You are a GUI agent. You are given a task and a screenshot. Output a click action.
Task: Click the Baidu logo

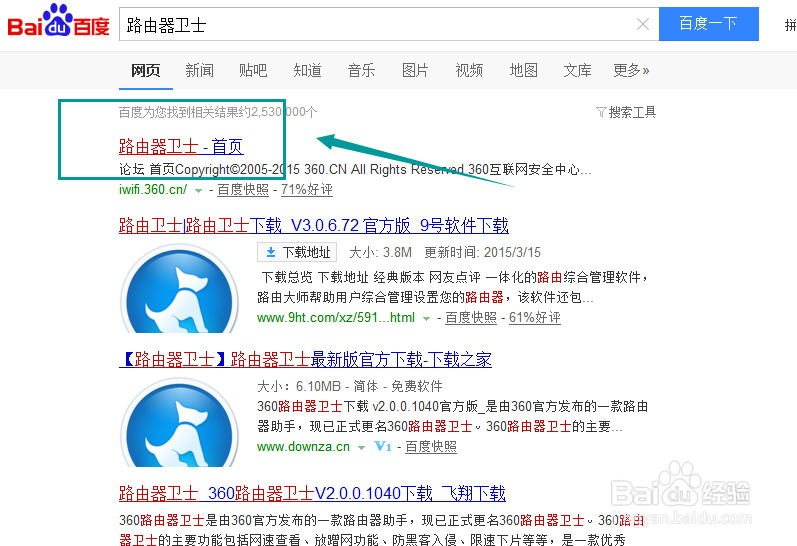(58, 21)
